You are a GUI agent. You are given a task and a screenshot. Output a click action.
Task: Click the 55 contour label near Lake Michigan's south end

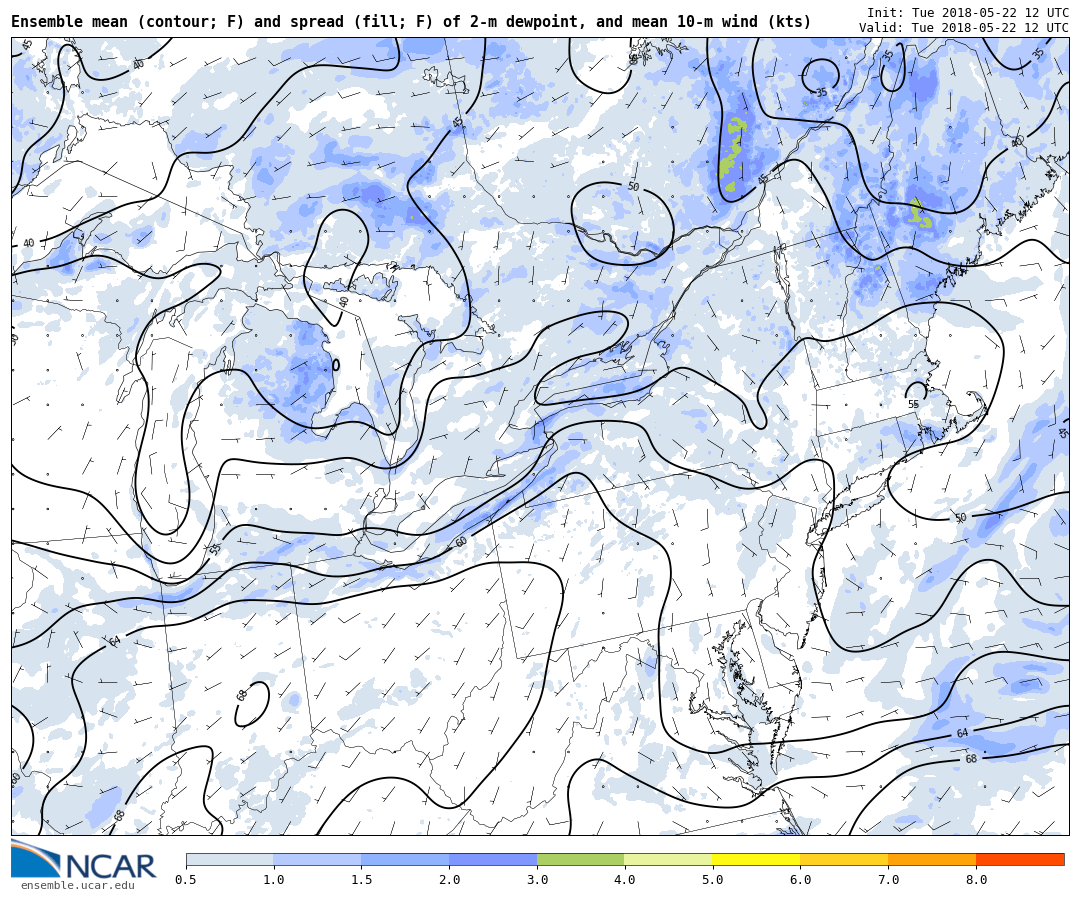click(x=215, y=549)
